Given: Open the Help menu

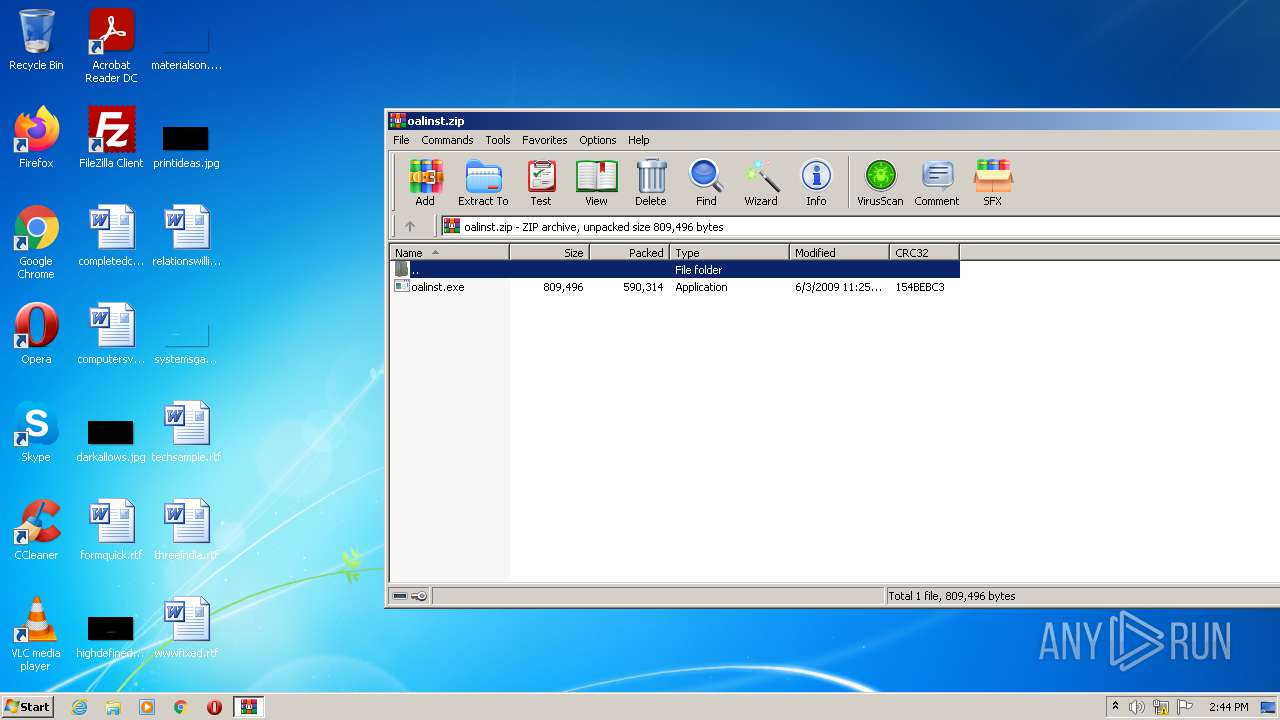Looking at the screenshot, I should (x=639, y=140).
